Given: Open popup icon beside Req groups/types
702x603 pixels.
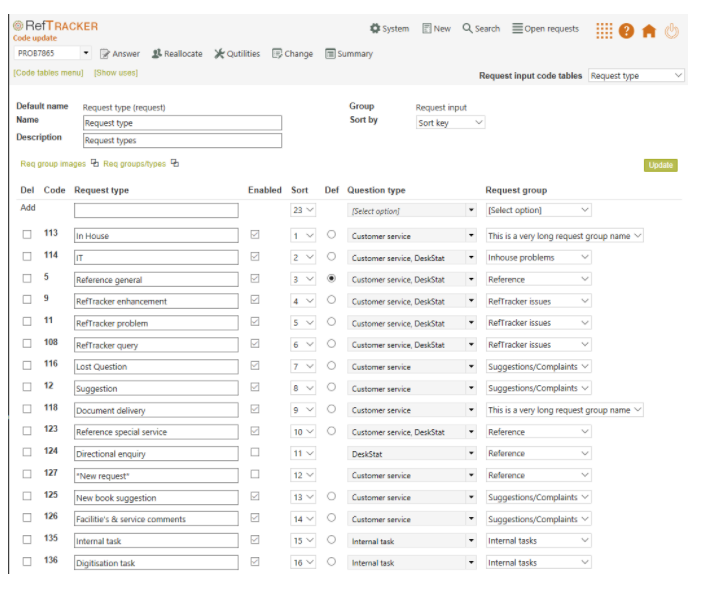Looking at the screenshot, I should pos(175,163).
